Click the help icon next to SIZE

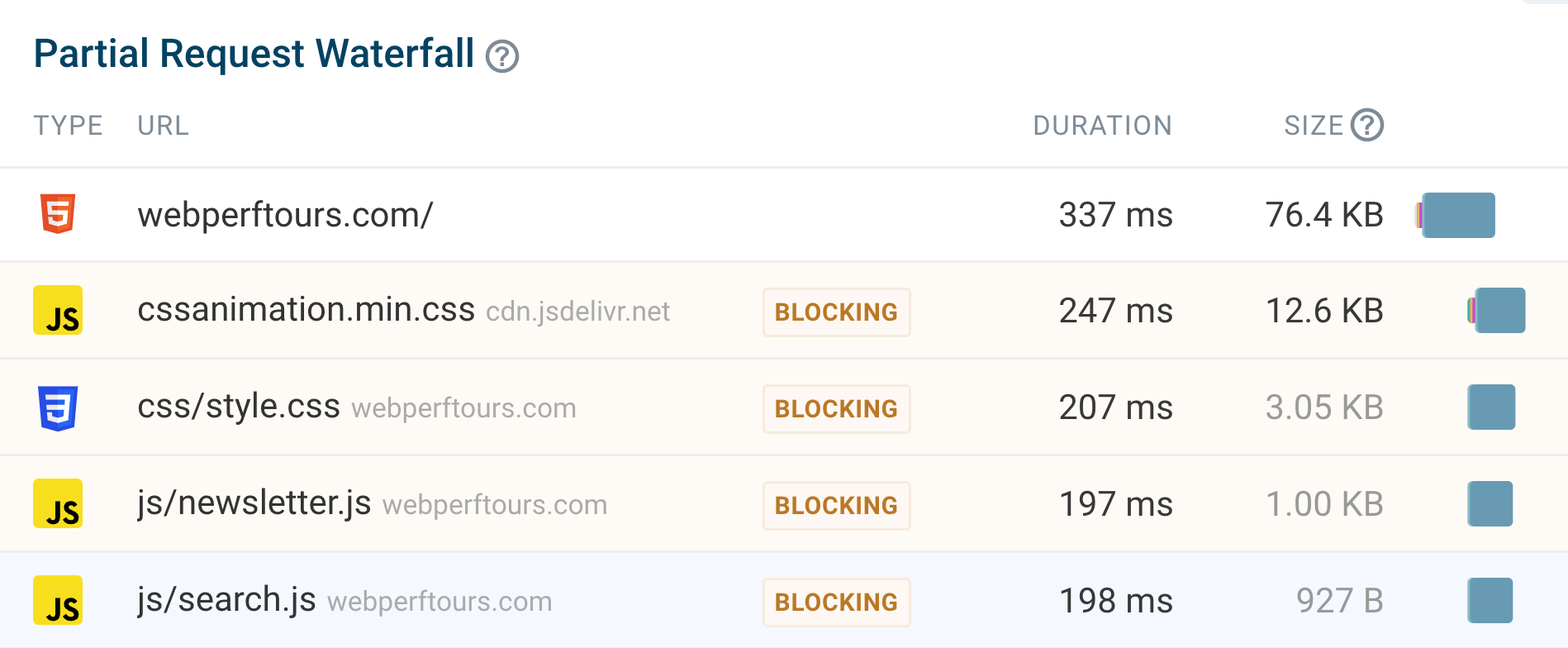click(x=1367, y=125)
